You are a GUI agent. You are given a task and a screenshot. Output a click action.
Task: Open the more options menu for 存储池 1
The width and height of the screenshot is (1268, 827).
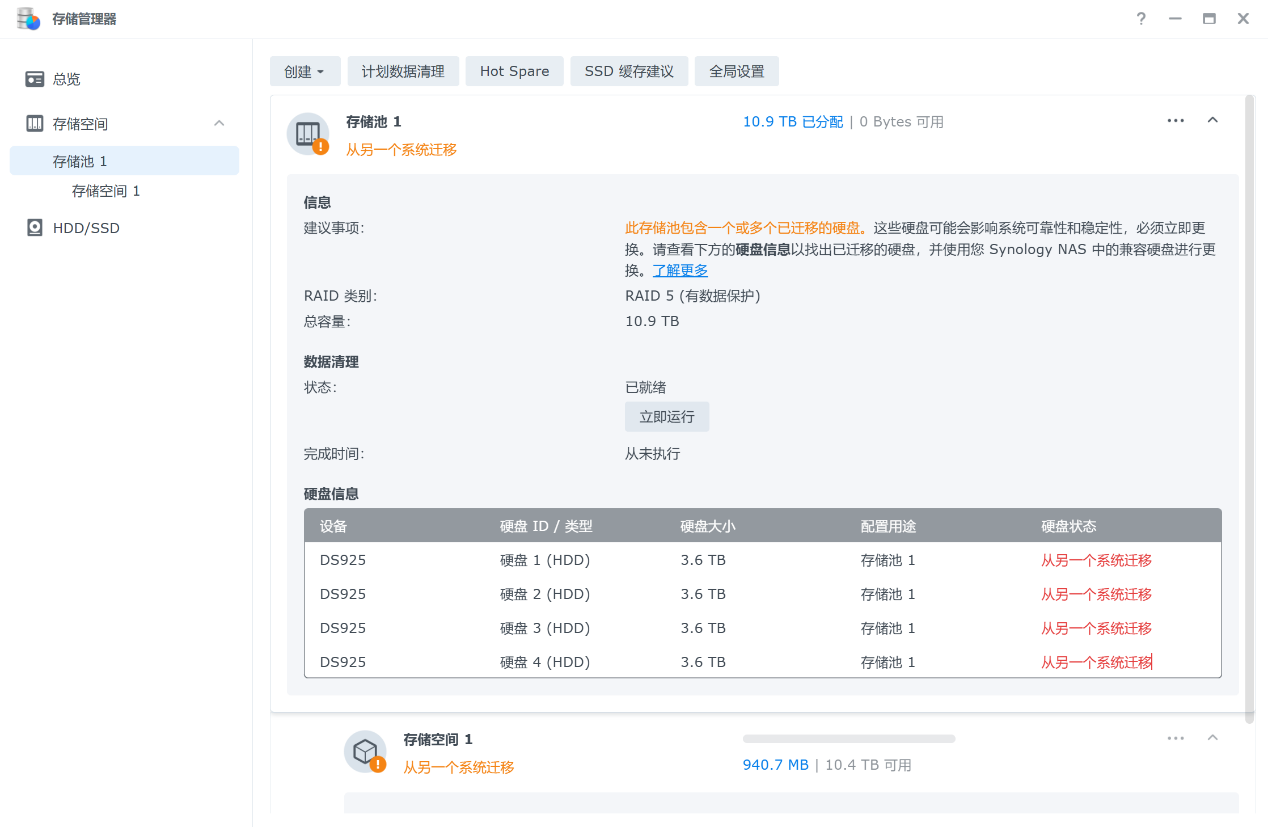coord(1175,121)
